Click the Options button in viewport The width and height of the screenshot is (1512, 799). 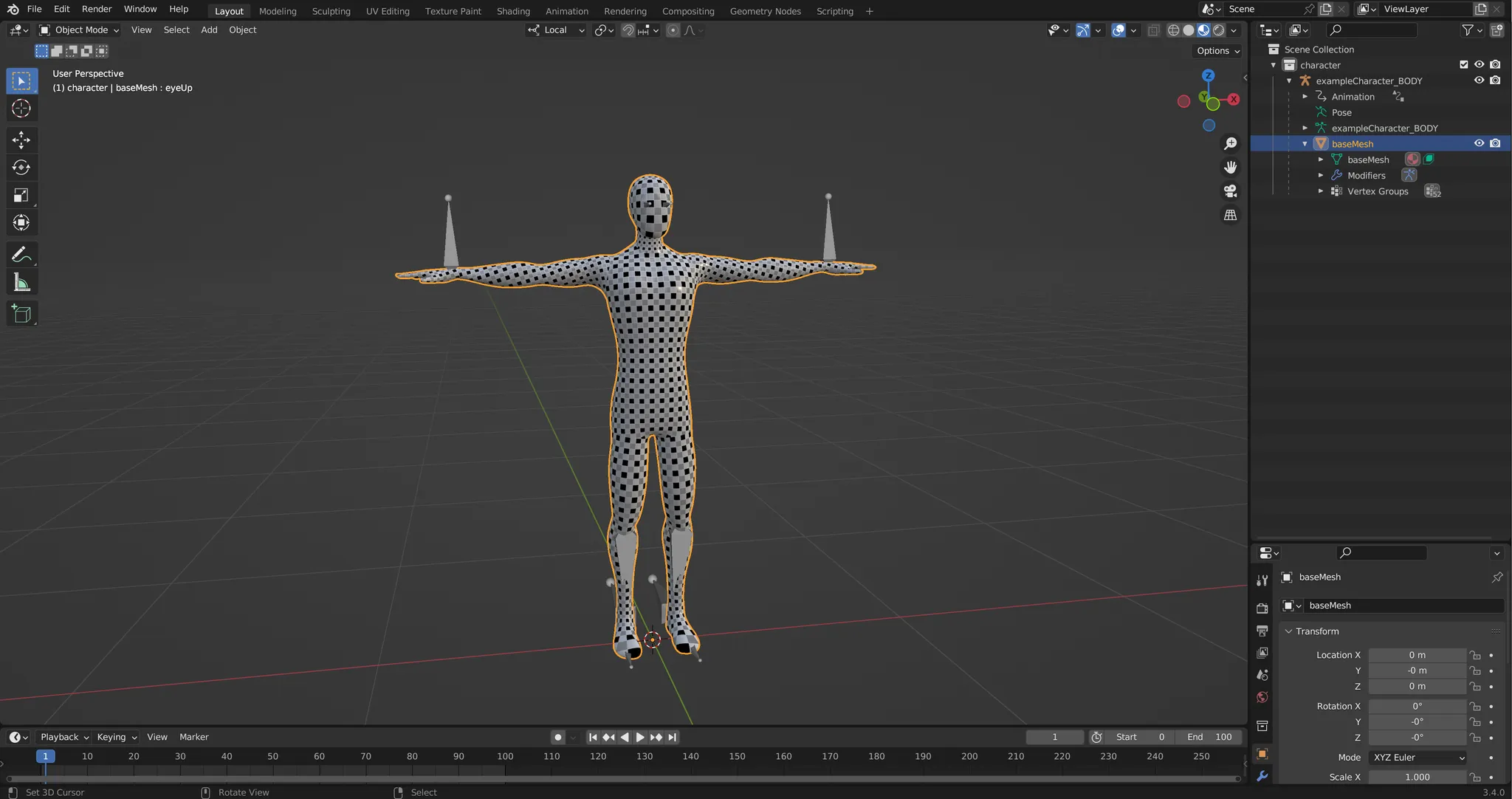1217,51
